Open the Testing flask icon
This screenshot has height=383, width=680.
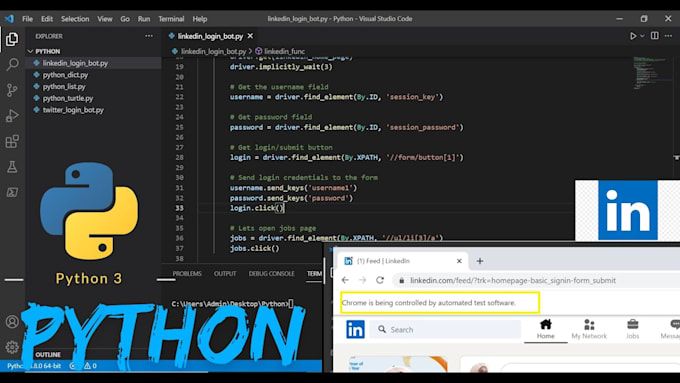[12, 167]
